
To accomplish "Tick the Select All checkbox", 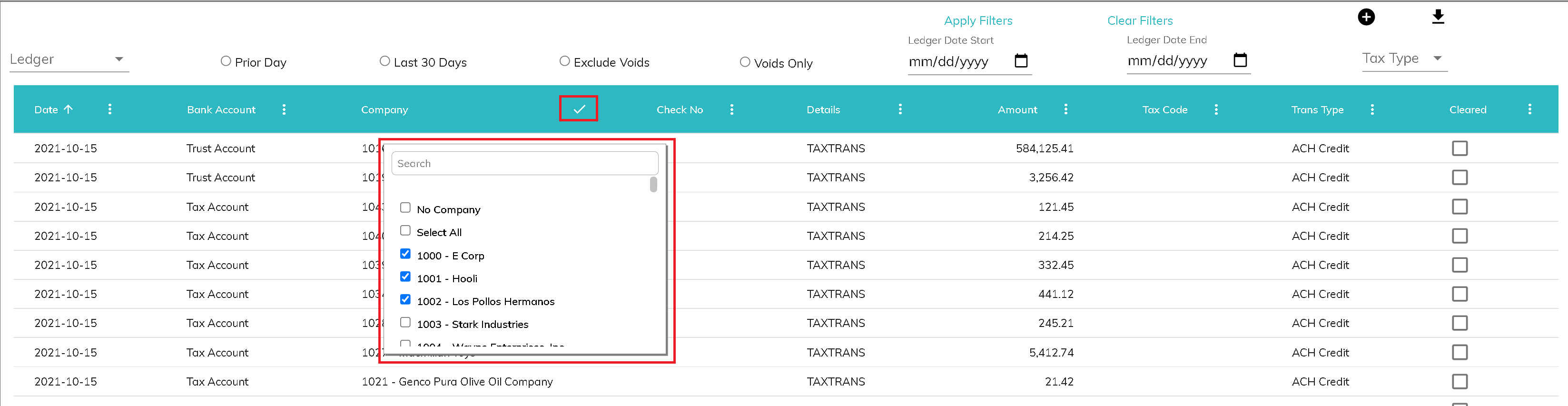I will point(405,231).
